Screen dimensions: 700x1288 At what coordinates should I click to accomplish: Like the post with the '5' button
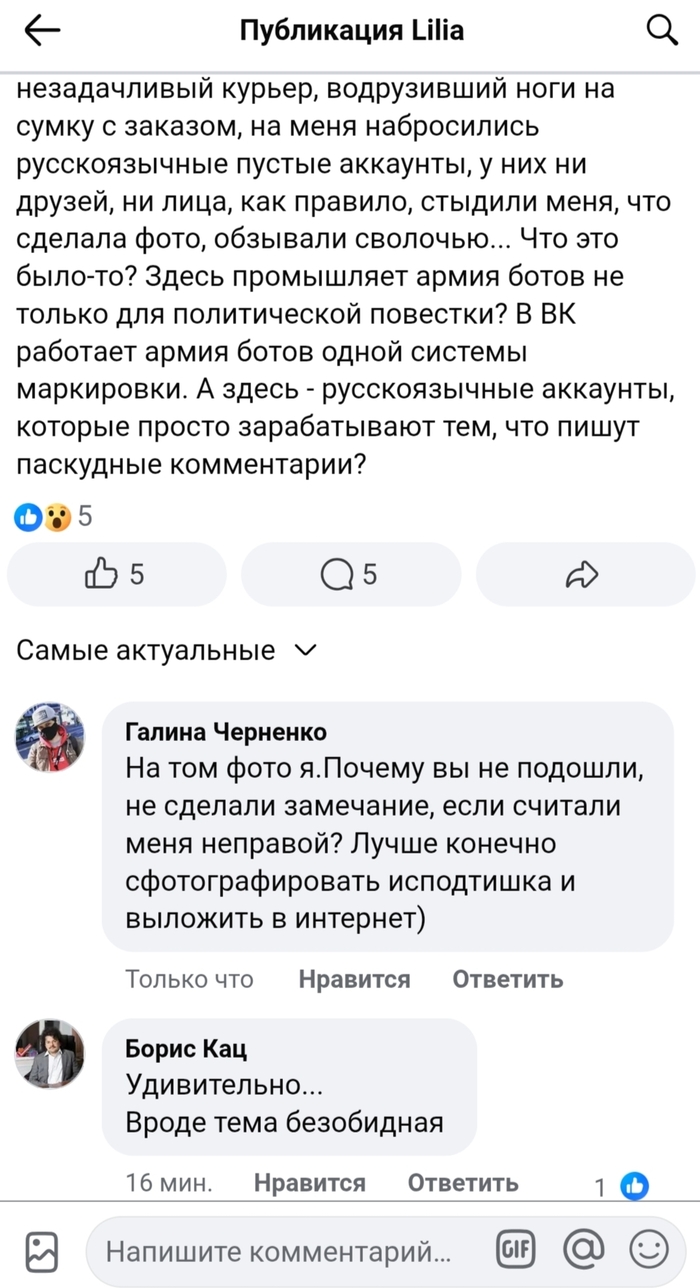(x=116, y=574)
